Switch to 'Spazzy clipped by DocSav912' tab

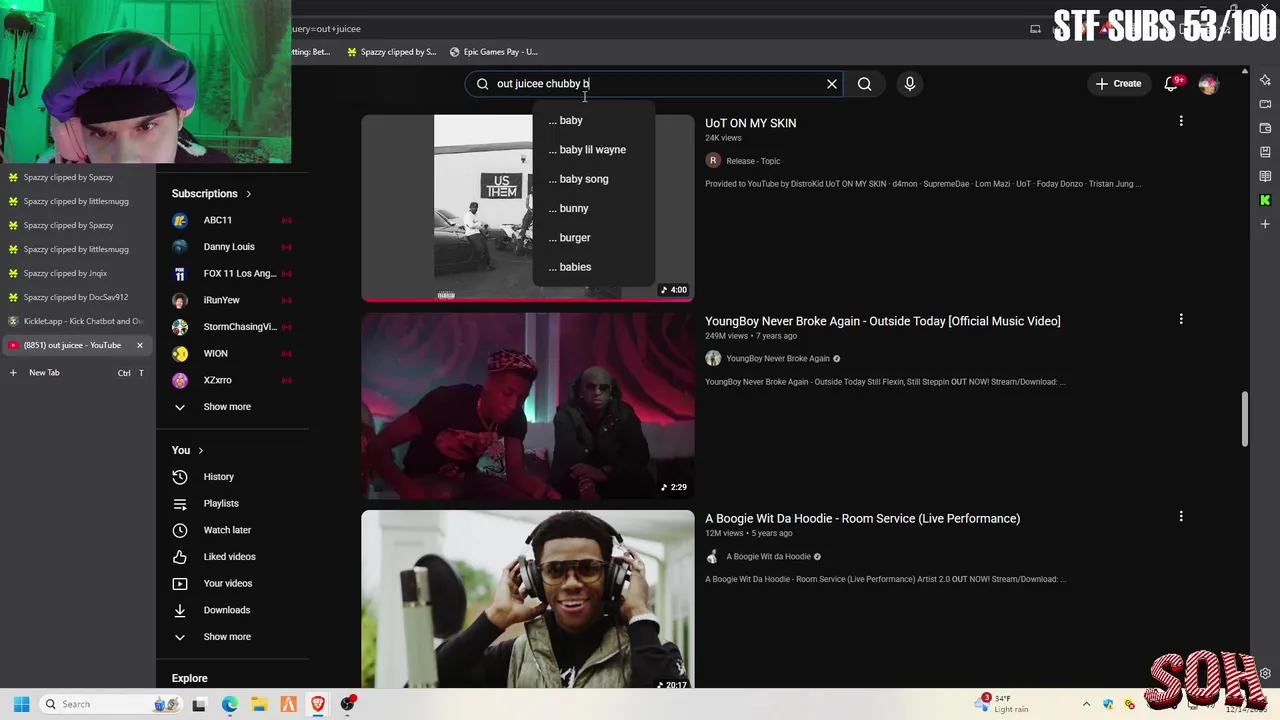click(x=76, y=297)
